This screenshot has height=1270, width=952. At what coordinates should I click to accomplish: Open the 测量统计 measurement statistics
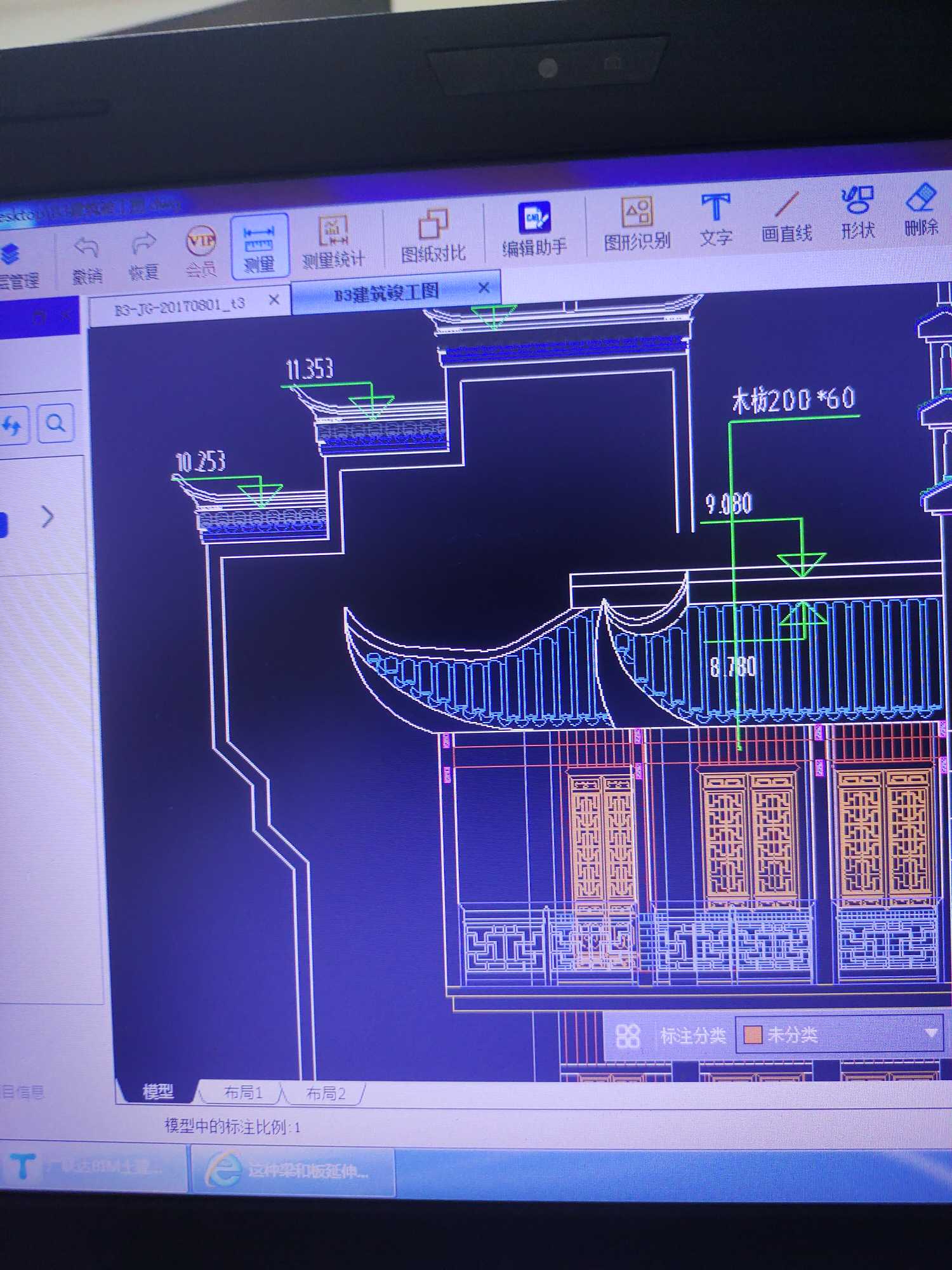(x=333, y=243)
